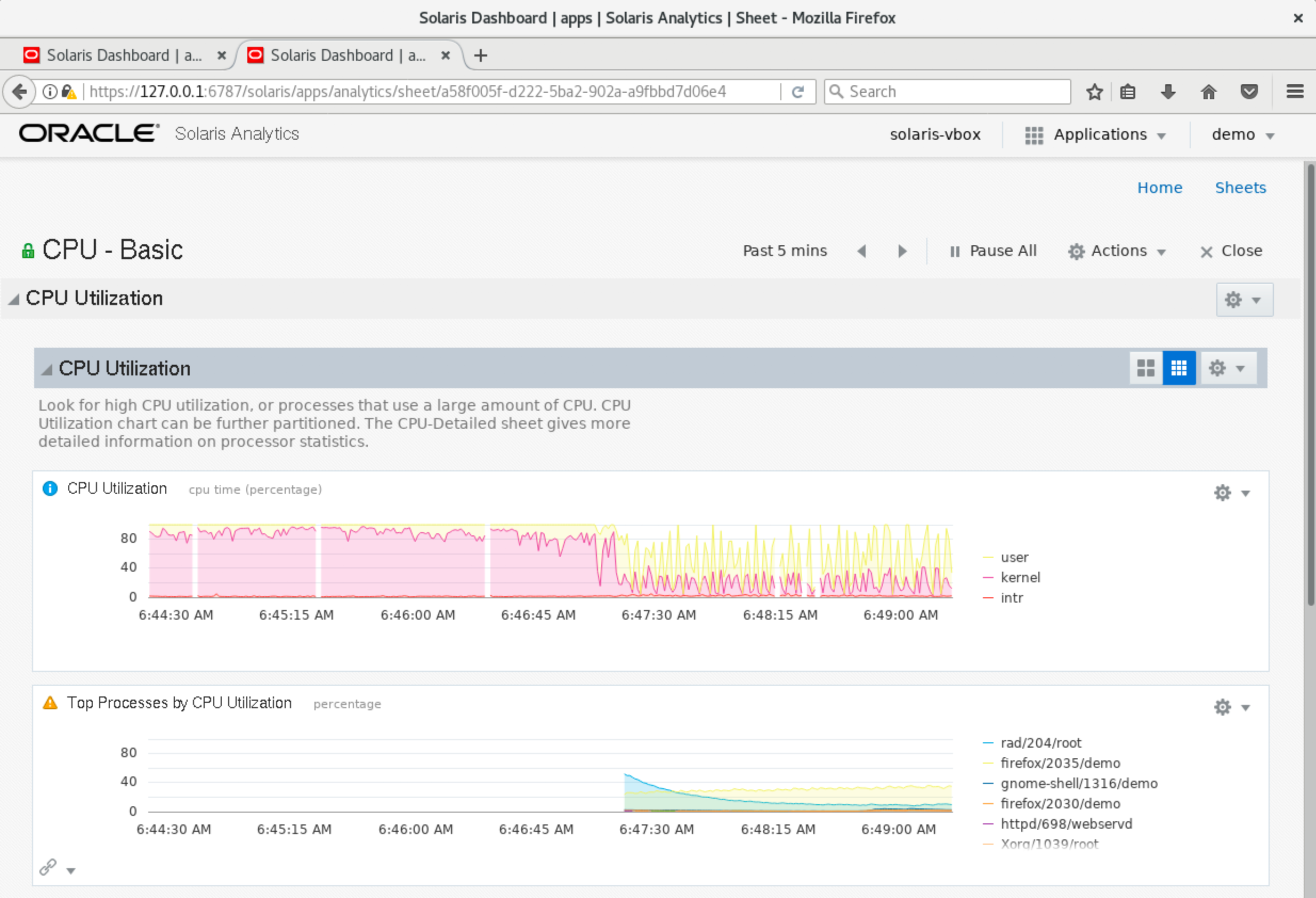
Task: Click the orange warning icon on Top Processes chart
Action: (50, 703)
